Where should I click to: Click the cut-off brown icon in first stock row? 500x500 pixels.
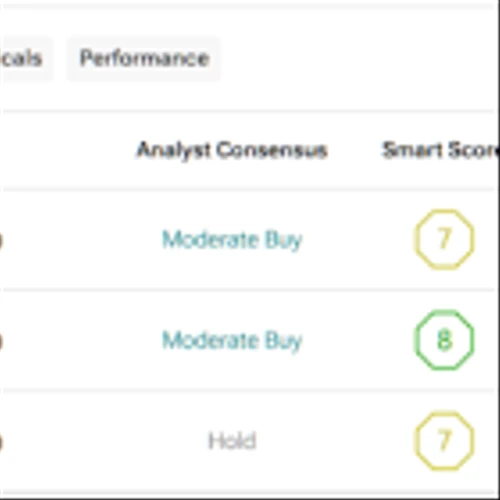click(1, 241)
